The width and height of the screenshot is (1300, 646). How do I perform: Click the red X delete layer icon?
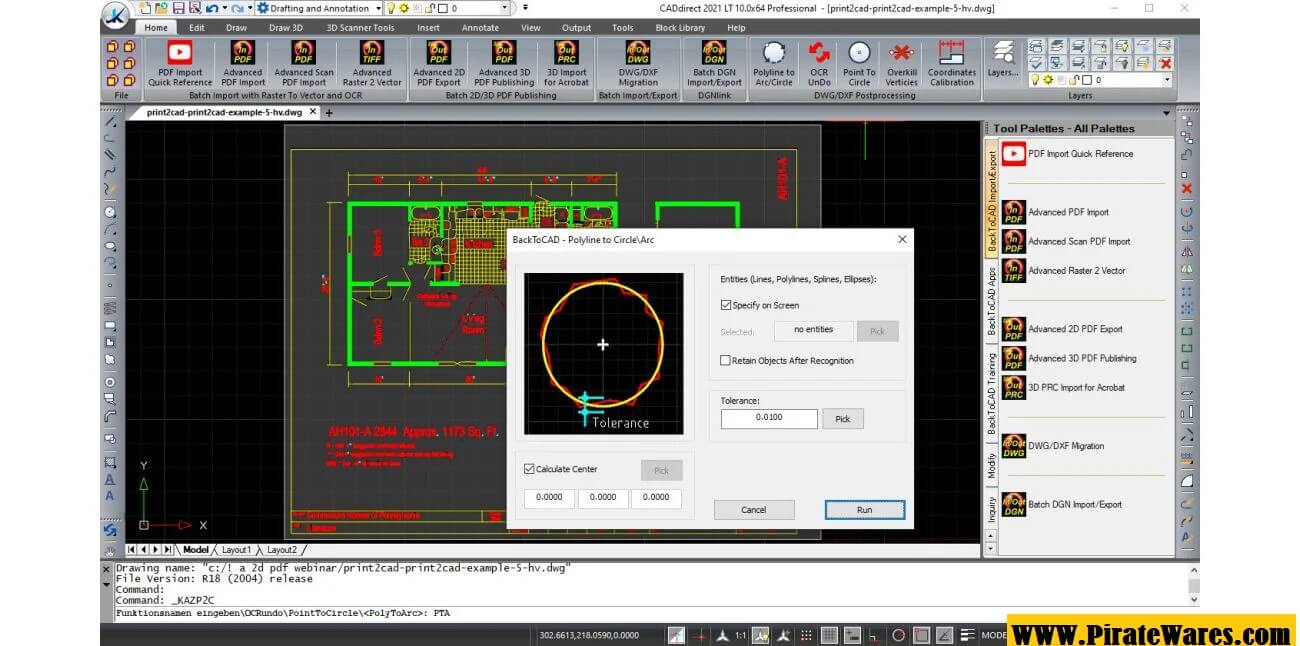(x=1165, y=62)
